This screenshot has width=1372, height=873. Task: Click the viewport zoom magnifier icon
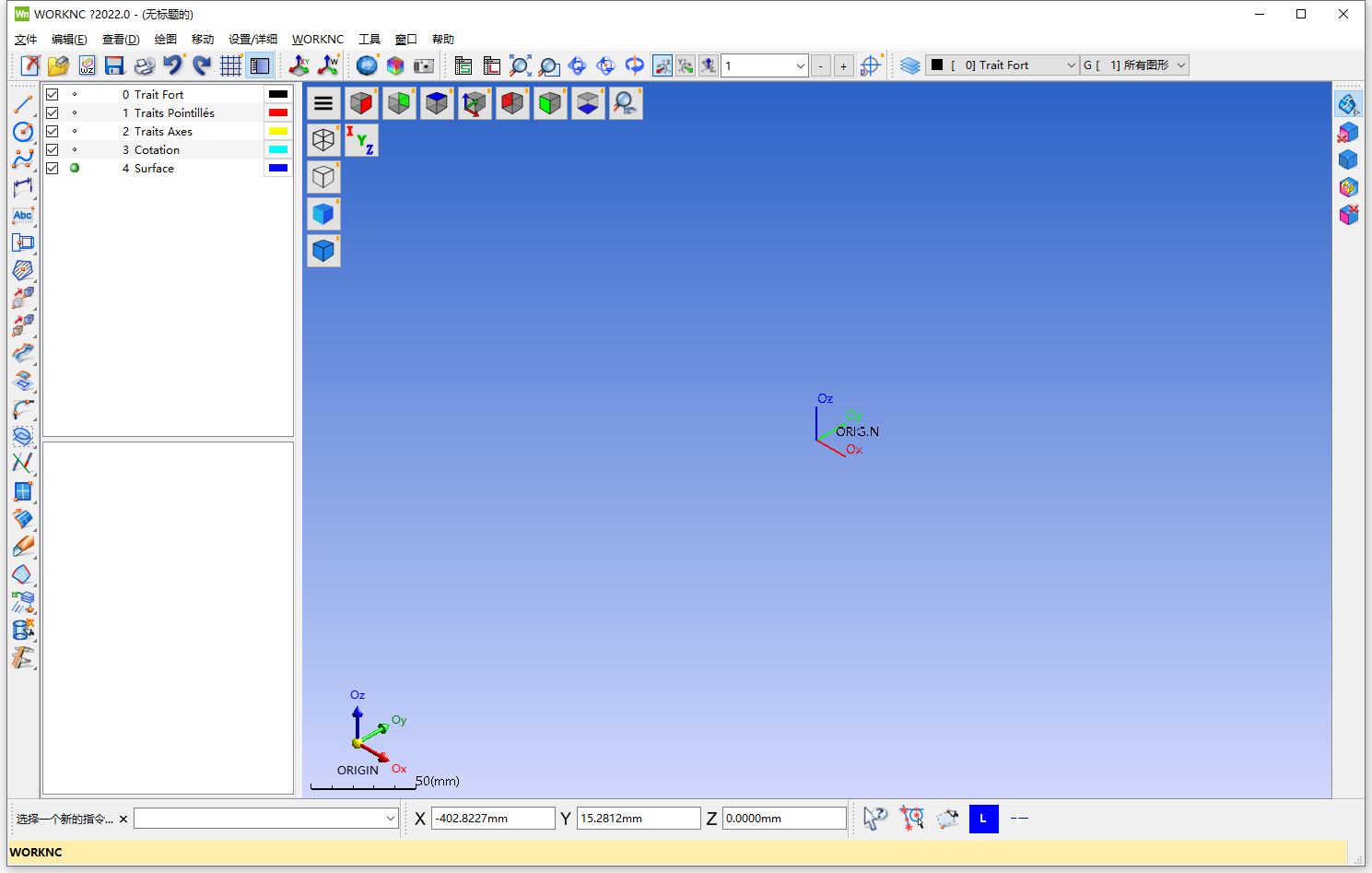tap(626, 103)
